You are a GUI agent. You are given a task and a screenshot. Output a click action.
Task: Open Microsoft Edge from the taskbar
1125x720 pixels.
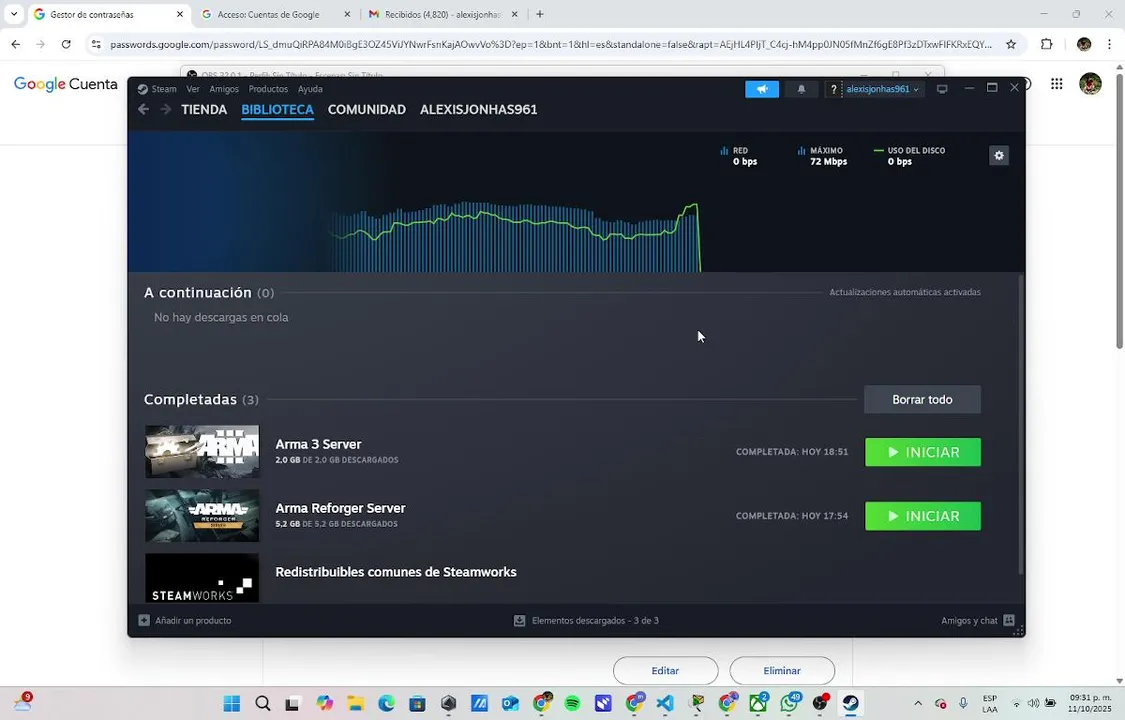click(387, 703)
